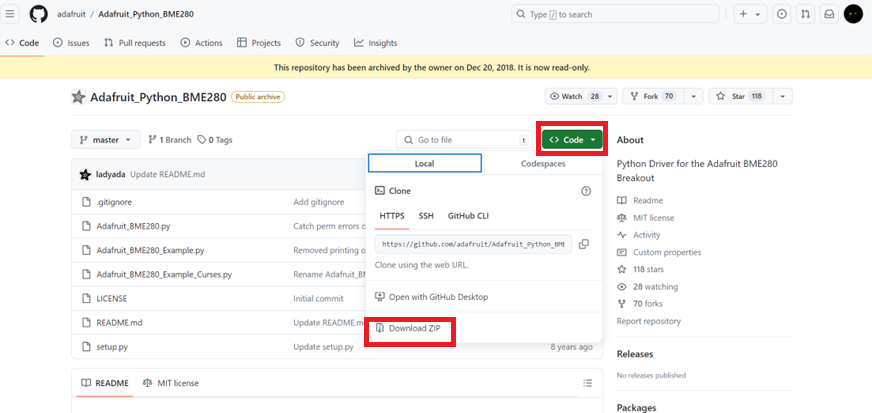Select the README tab
The height and width of the screenshot is (413, 872).
tap(105, 383)
